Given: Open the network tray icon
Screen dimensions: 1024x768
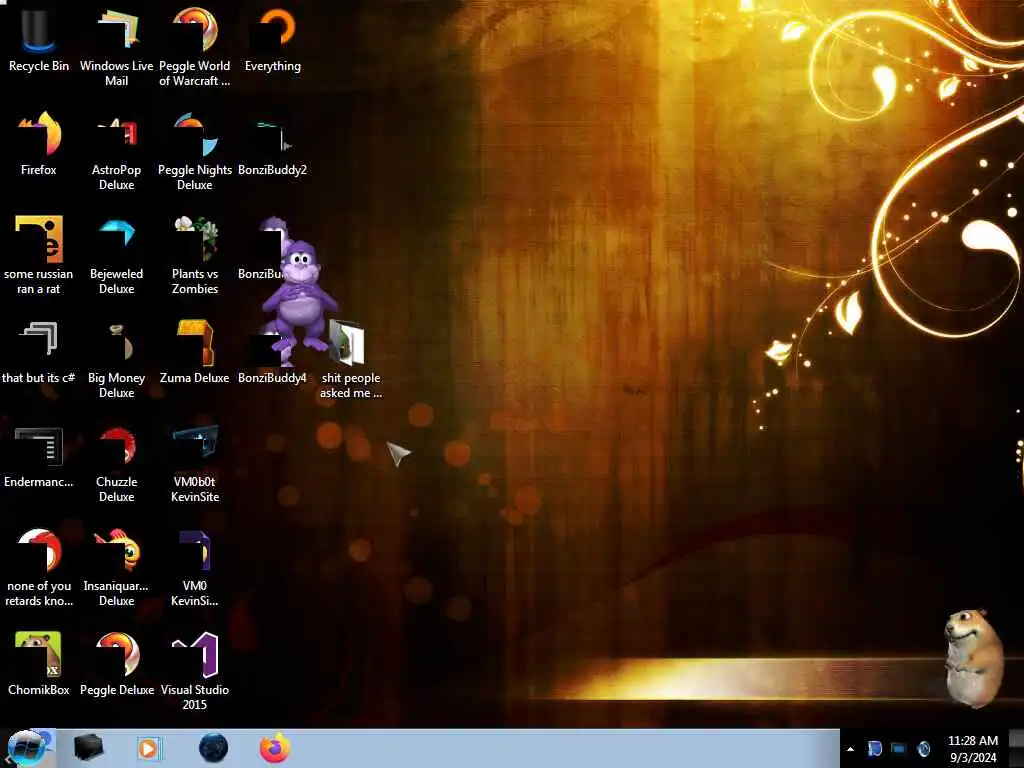Looking at the screenshot, I should click(899, 748).
